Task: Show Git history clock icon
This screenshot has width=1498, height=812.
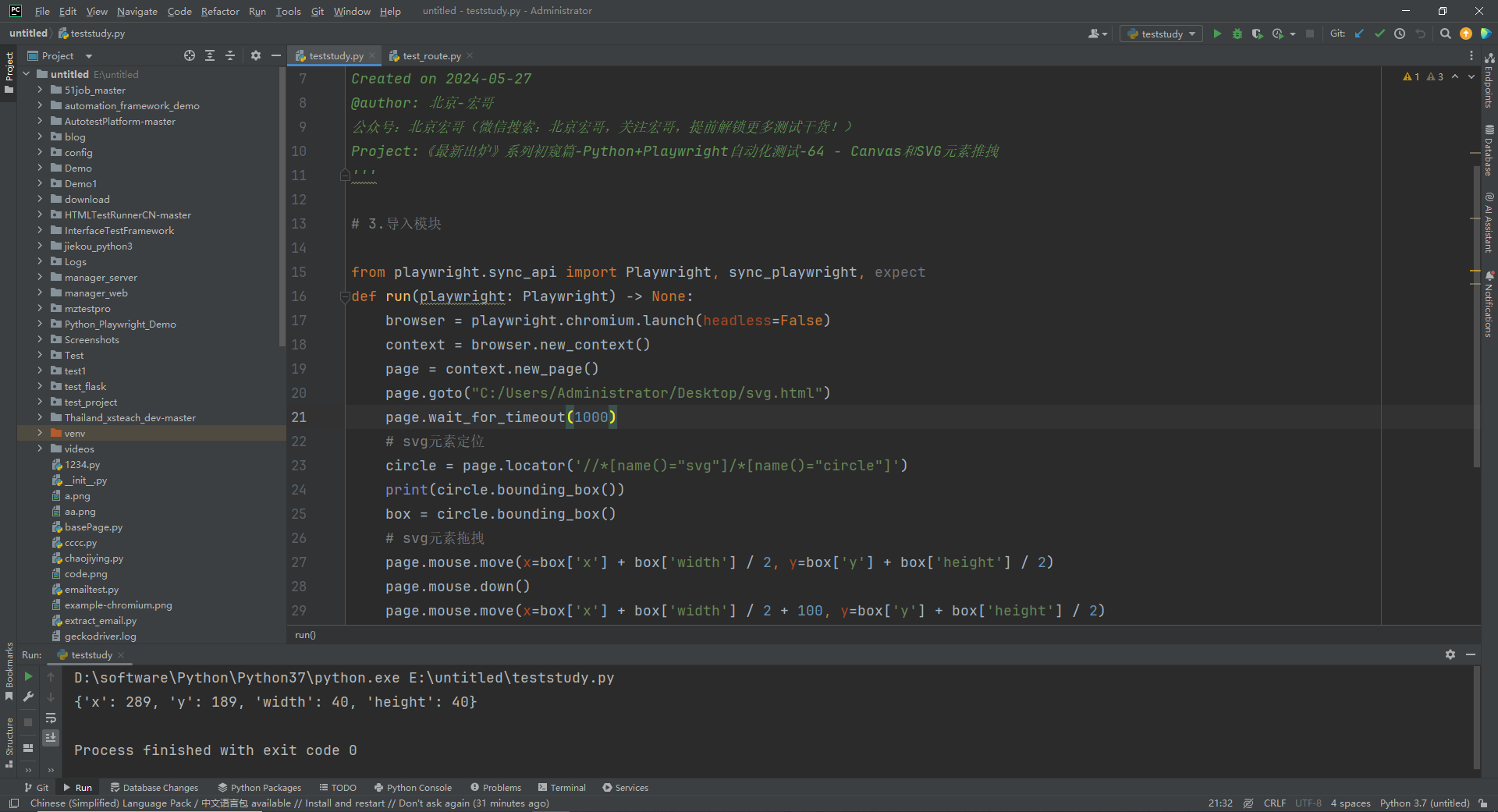Action: click(x=1400, y=34)
